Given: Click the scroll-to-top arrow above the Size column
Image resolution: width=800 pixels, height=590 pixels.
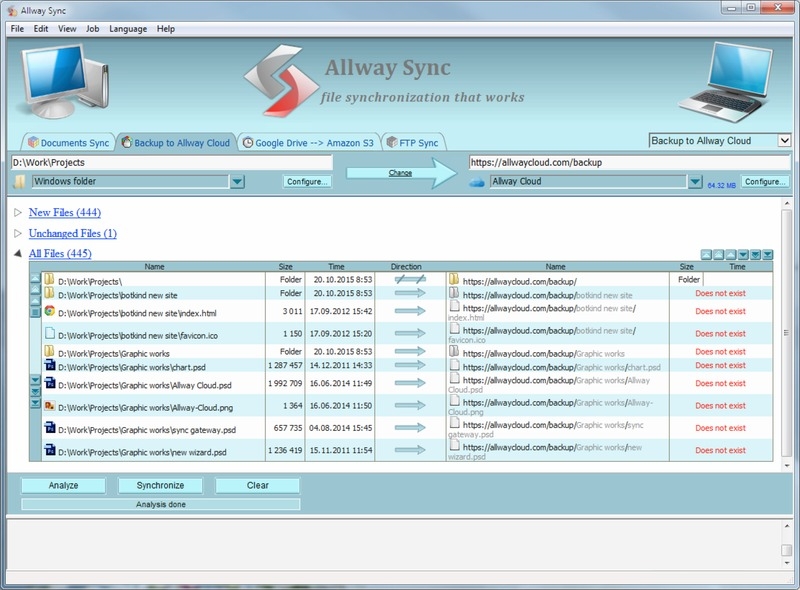Looking at the screenshot, I should click(707, 252).
